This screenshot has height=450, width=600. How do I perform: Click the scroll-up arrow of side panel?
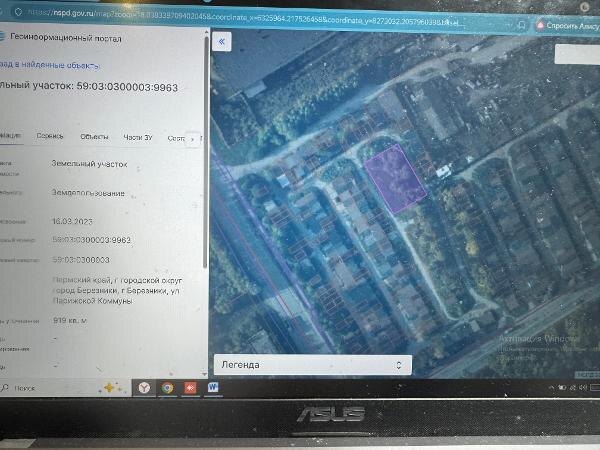click(207, 32)
